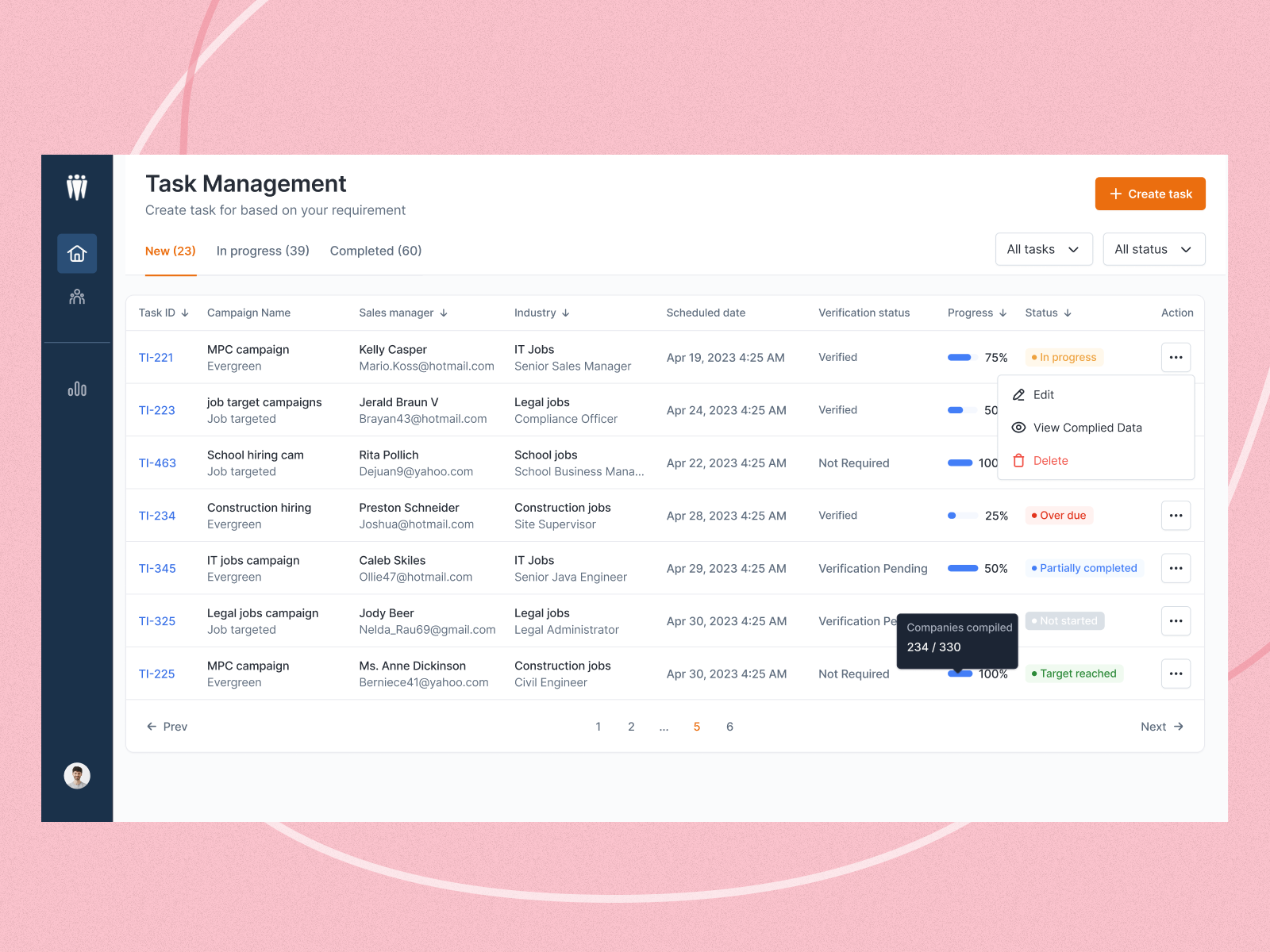Open the actions ellipsis menu for TI-225
This screenshot has height=952, width=1270.
click(1176, 673)
